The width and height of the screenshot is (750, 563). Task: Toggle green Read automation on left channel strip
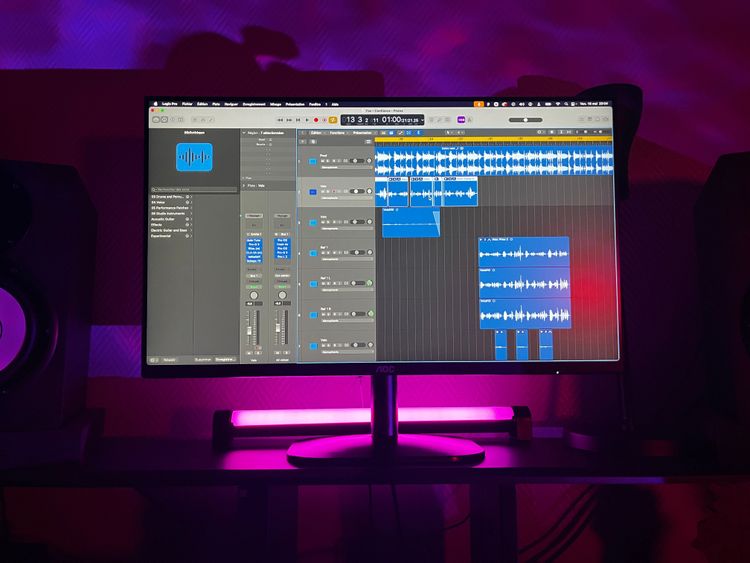pos(254,287)
